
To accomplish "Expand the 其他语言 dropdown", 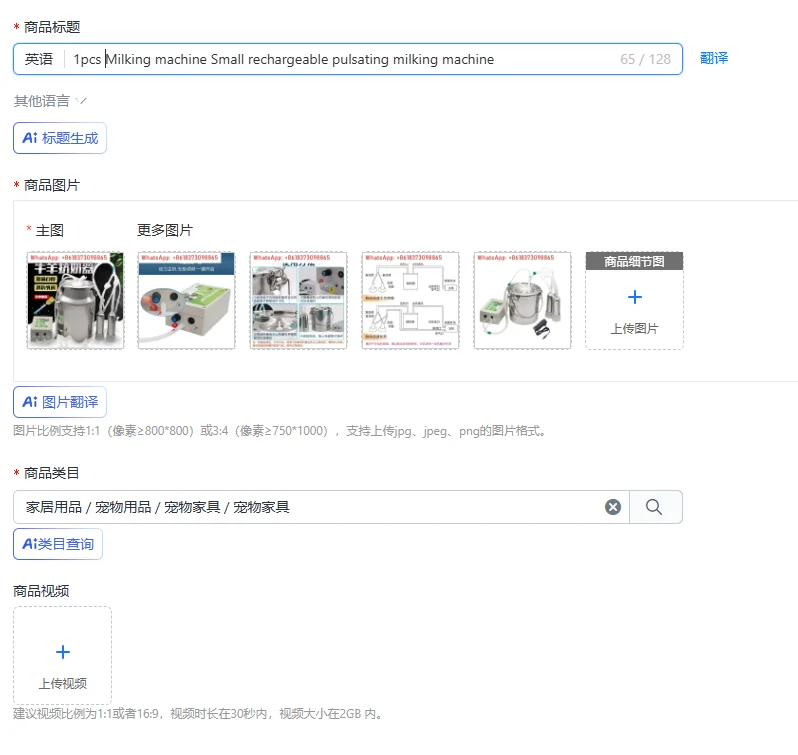I will click(50, 101).
